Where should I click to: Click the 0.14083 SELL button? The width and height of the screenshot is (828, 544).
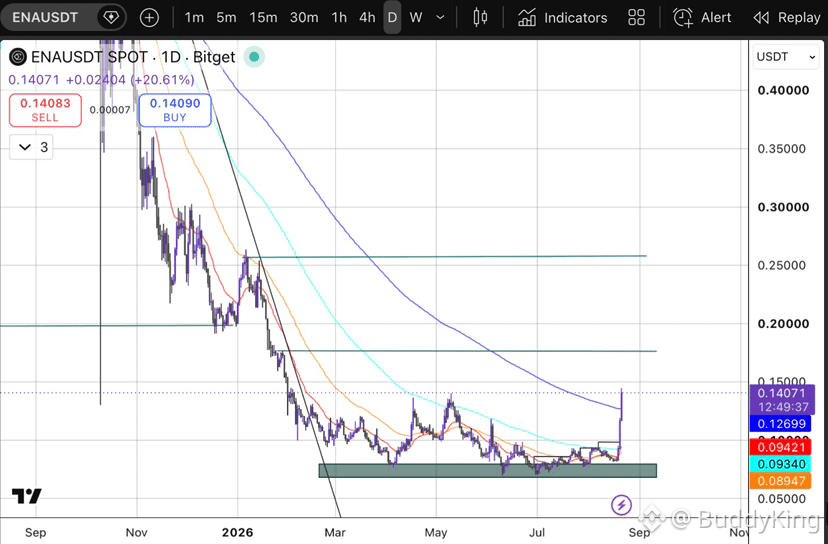(45, 110)
